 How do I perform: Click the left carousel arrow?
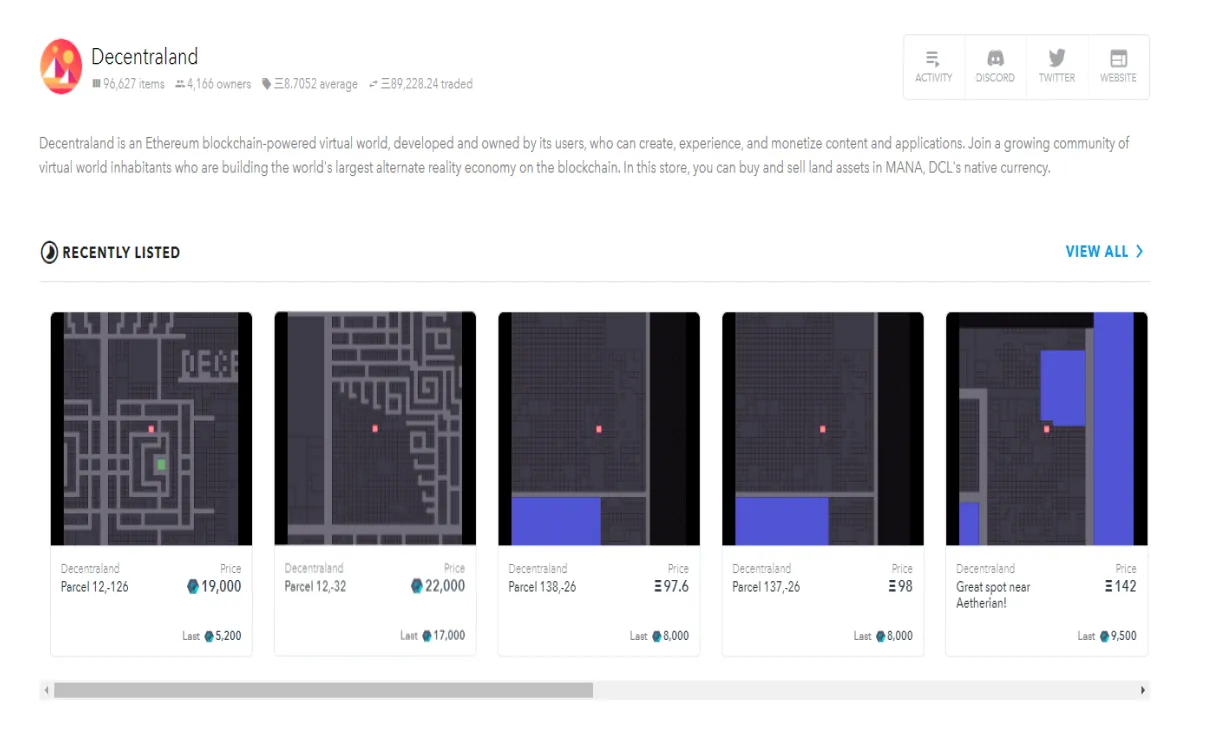tap(45, 689)
